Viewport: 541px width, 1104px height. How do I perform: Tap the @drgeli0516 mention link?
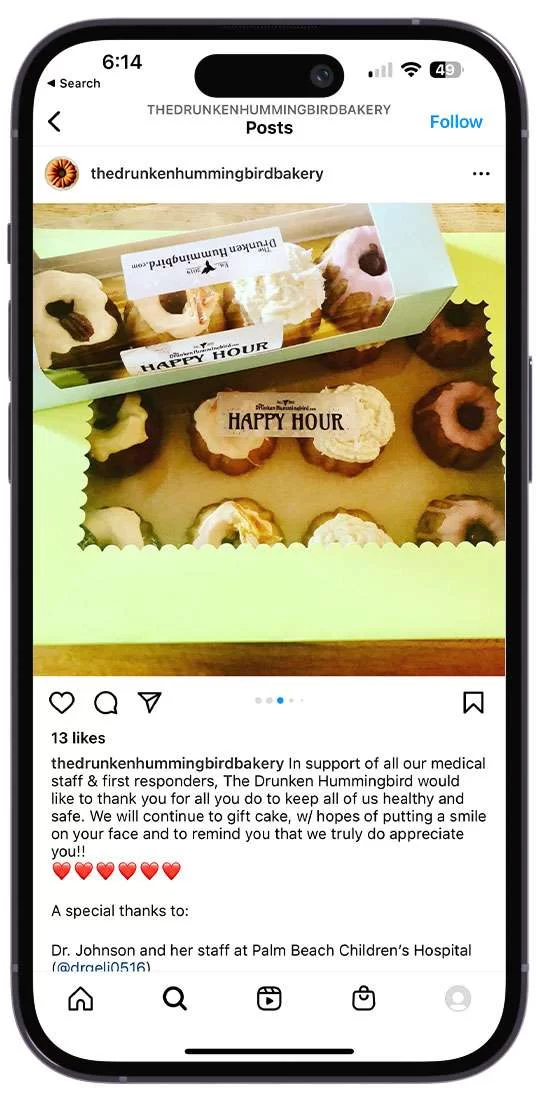[101, 967]
